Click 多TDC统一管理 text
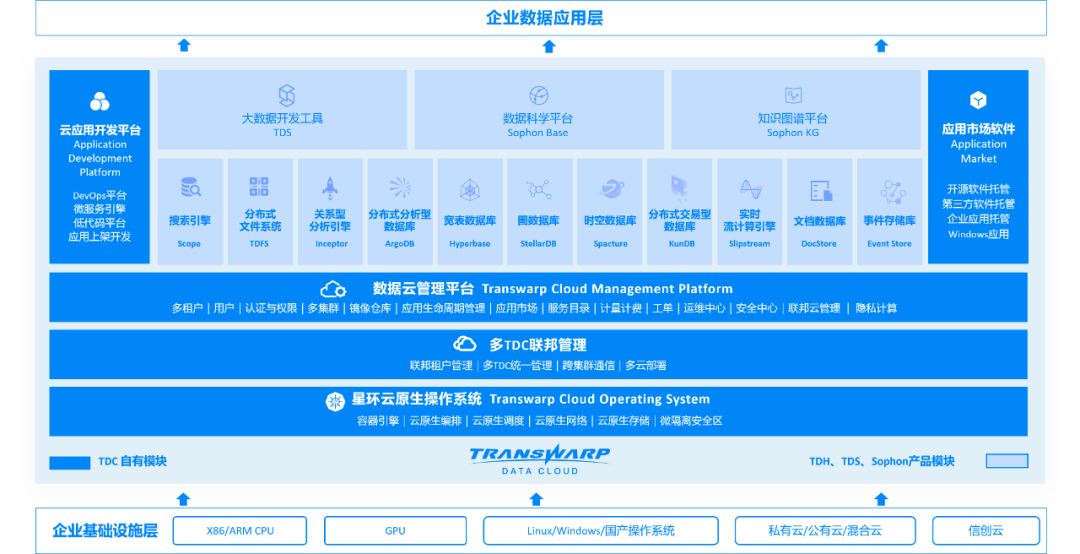1080x554 pixels. coord(517,365)
